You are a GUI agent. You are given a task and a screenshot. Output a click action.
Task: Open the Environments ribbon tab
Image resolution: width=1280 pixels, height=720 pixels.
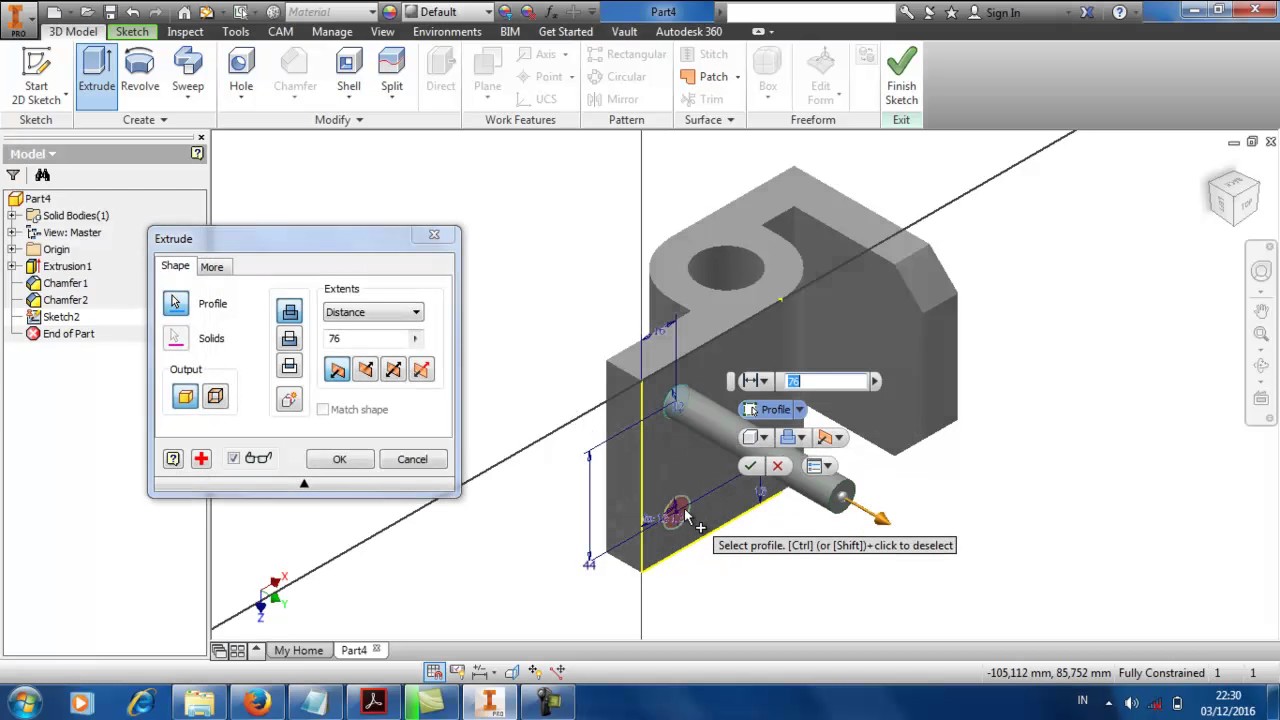point(447,31)
